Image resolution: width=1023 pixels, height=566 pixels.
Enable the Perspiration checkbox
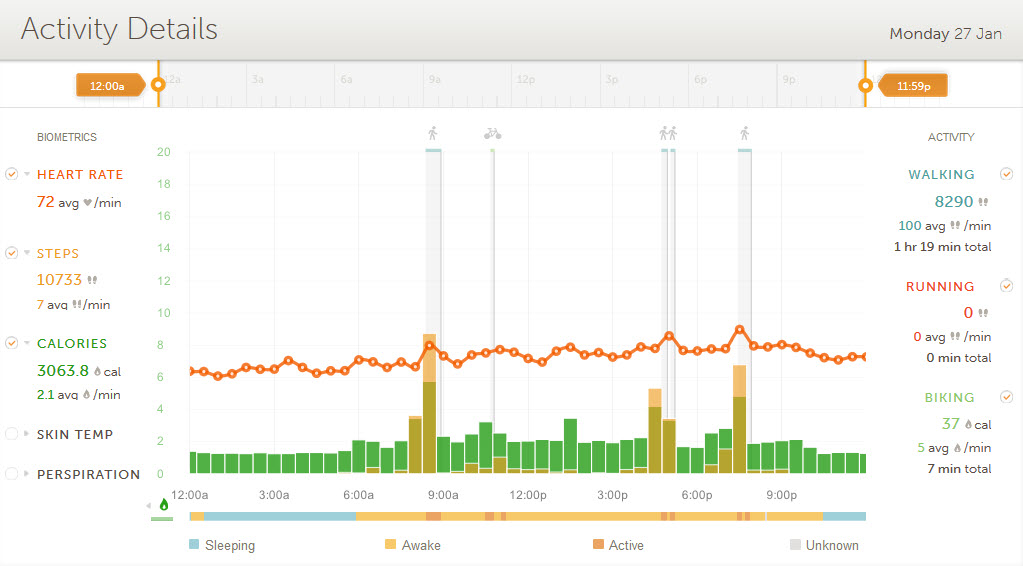[x=12, y=474]
